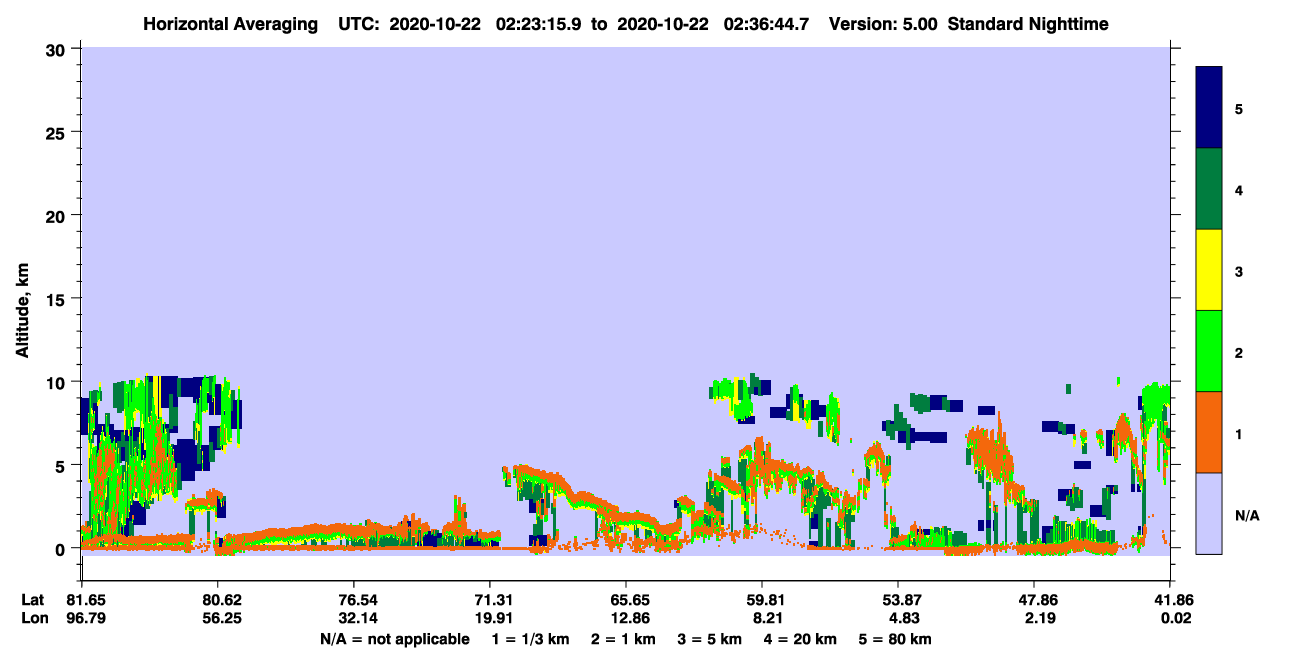Viewport: 1300px width, 667px height.
Task: Click the yellow colorbar segment labeled 3
Action: tap(1209, 270)
